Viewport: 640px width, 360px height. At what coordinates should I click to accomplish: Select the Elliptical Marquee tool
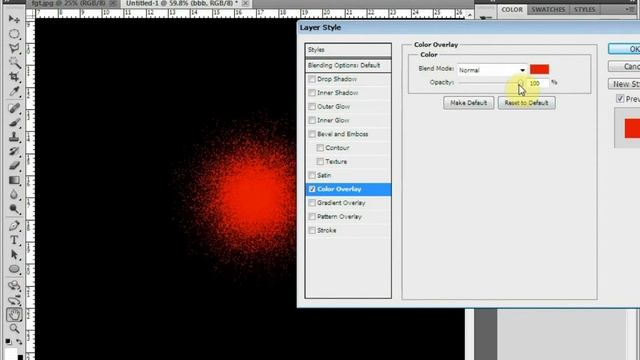point(14,34)
